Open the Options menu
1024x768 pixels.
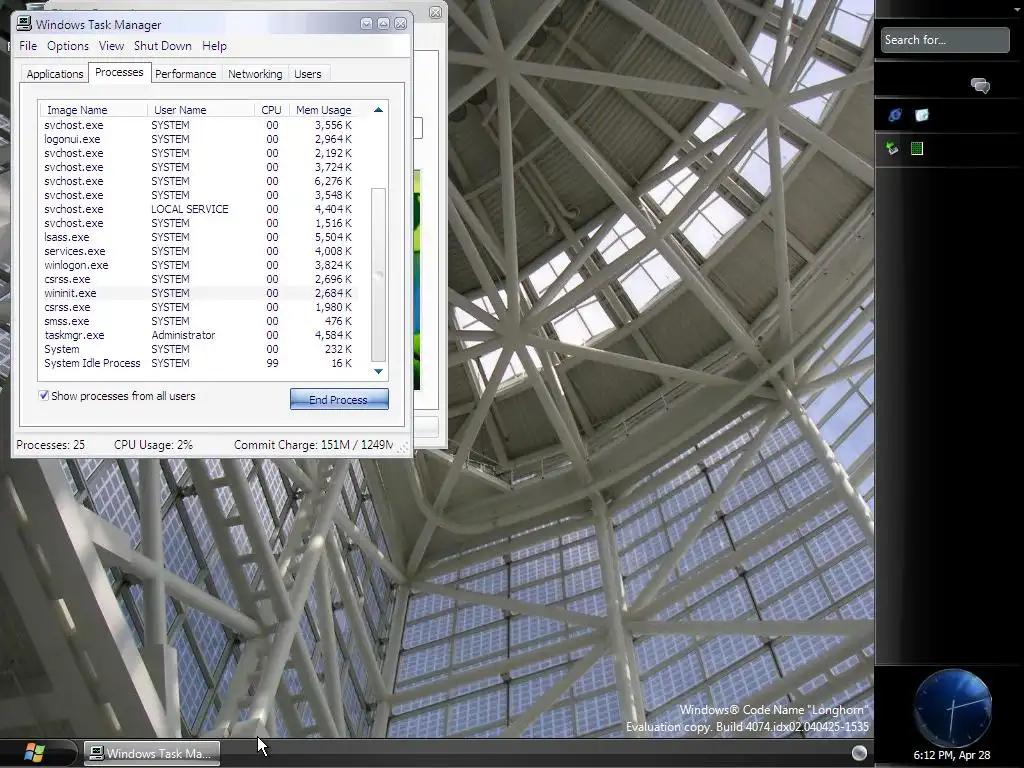(x=68, y=46)
